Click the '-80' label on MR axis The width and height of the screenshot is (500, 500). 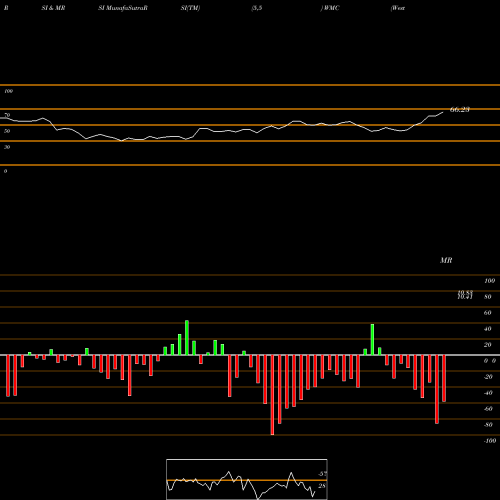pos(488,425)
